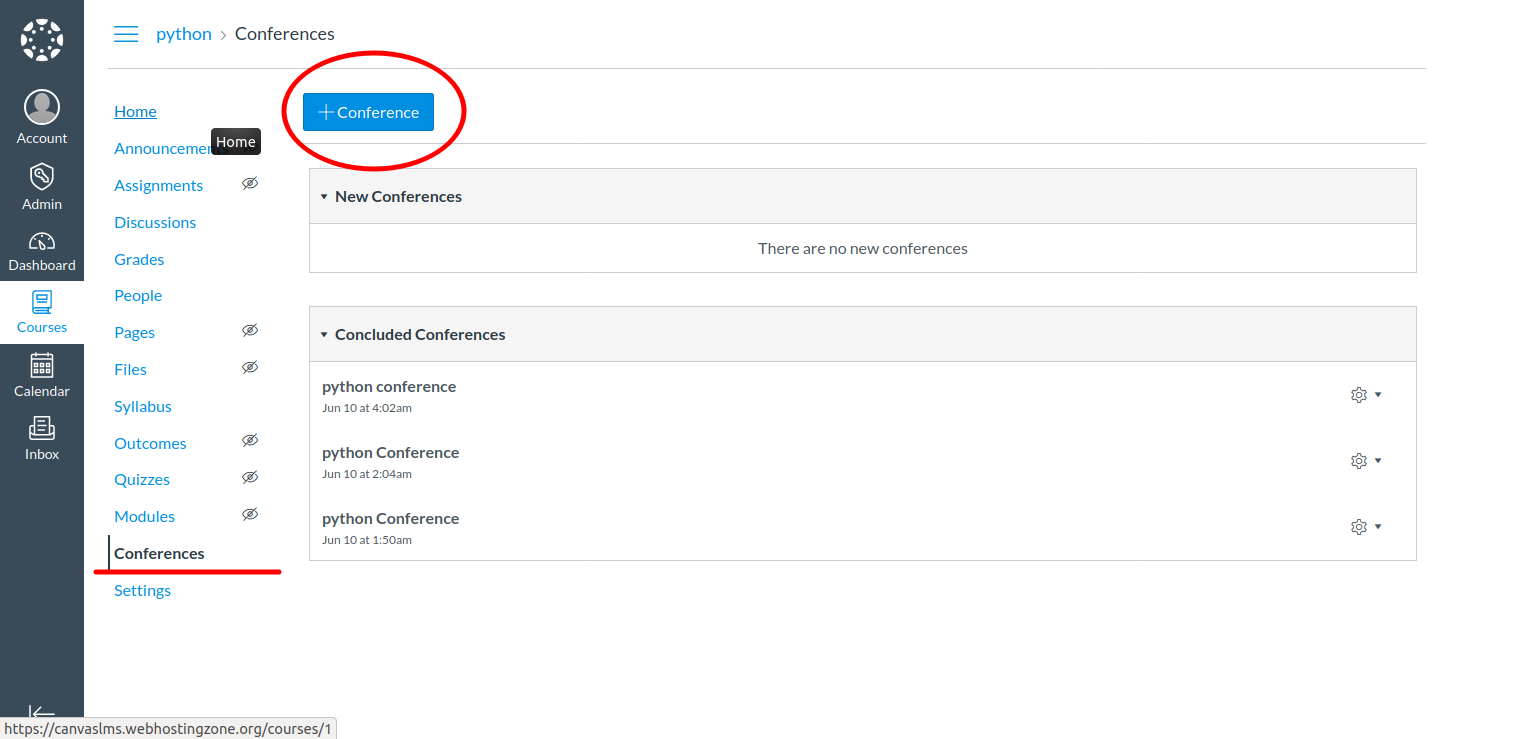This screenshot has width=1533, height=739.
Task: Select Discussions in course navigation
Action: (155, 222)
